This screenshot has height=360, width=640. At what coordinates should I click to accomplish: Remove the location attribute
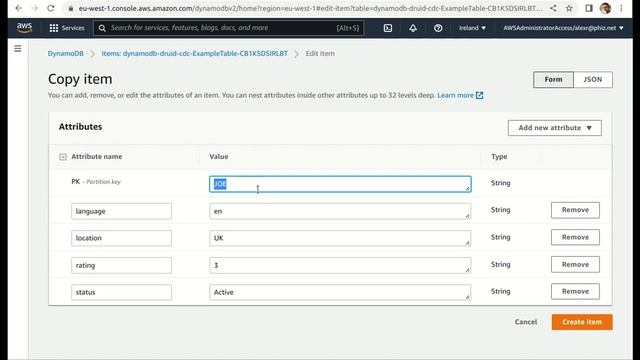coord(575,237)
